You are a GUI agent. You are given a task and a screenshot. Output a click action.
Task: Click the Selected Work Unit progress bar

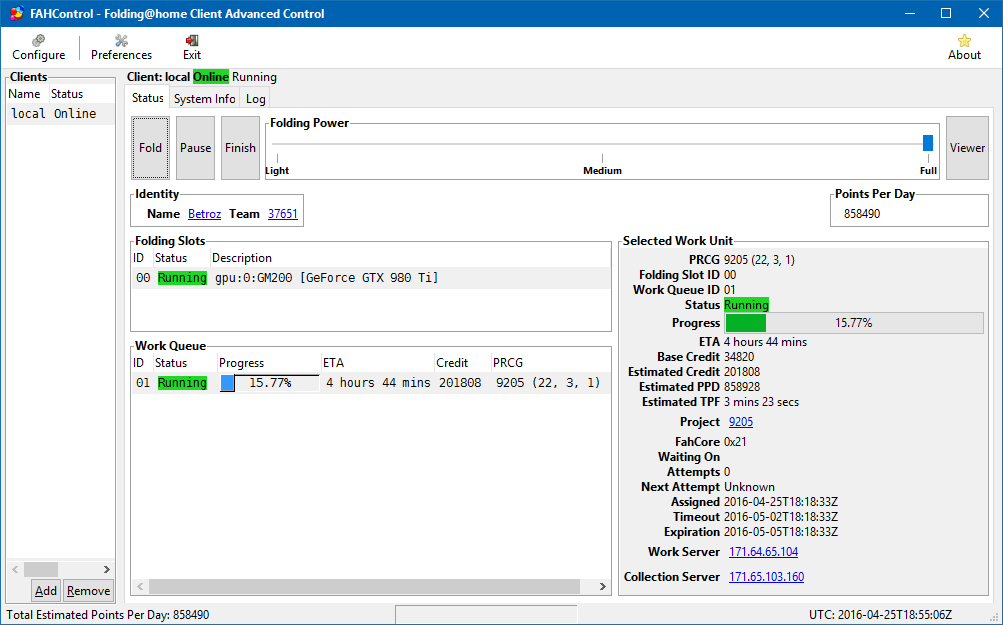pyautogui.click(x=854, y=323)
